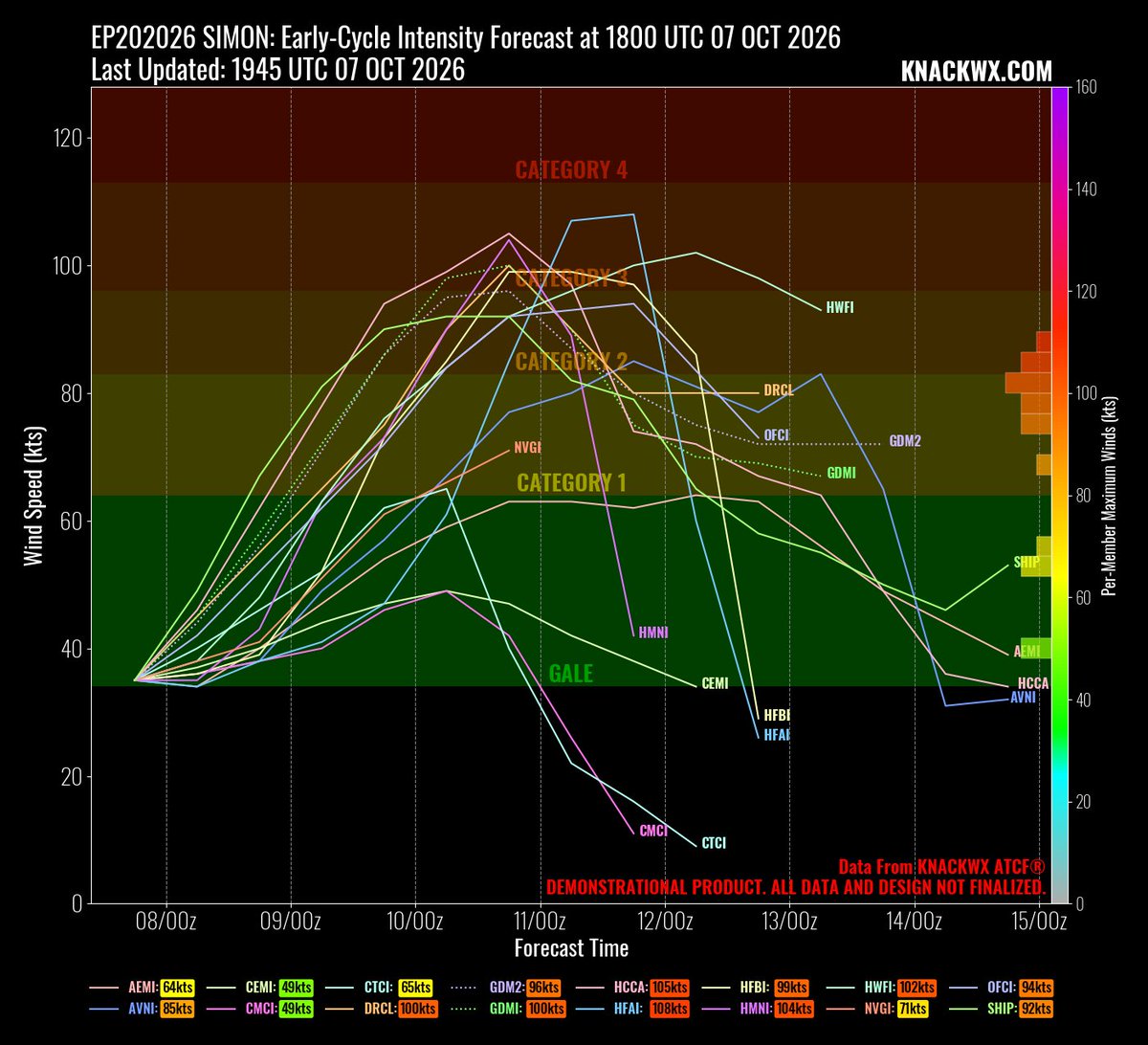Click the HCCA line label

[1033, 683]
